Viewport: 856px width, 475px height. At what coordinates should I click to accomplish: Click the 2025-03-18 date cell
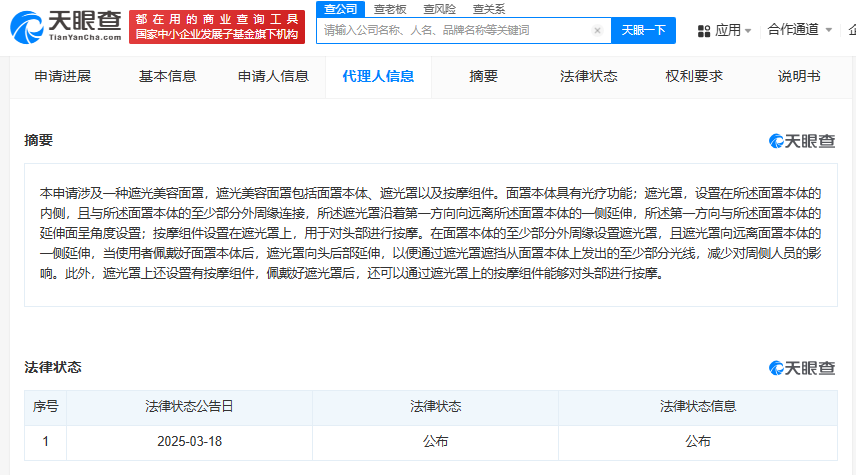point(189,441)
